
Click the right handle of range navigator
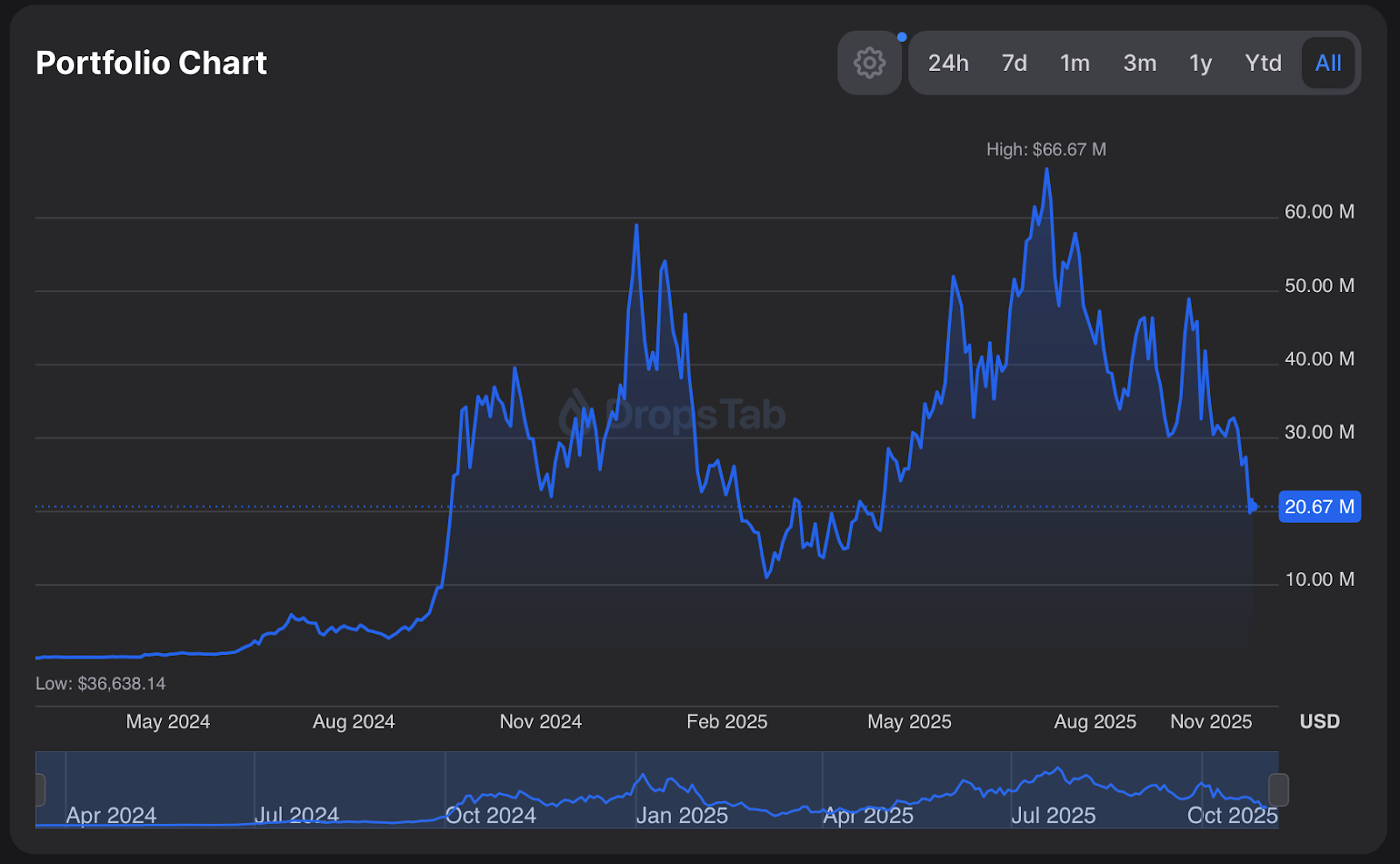[1278, 790]
